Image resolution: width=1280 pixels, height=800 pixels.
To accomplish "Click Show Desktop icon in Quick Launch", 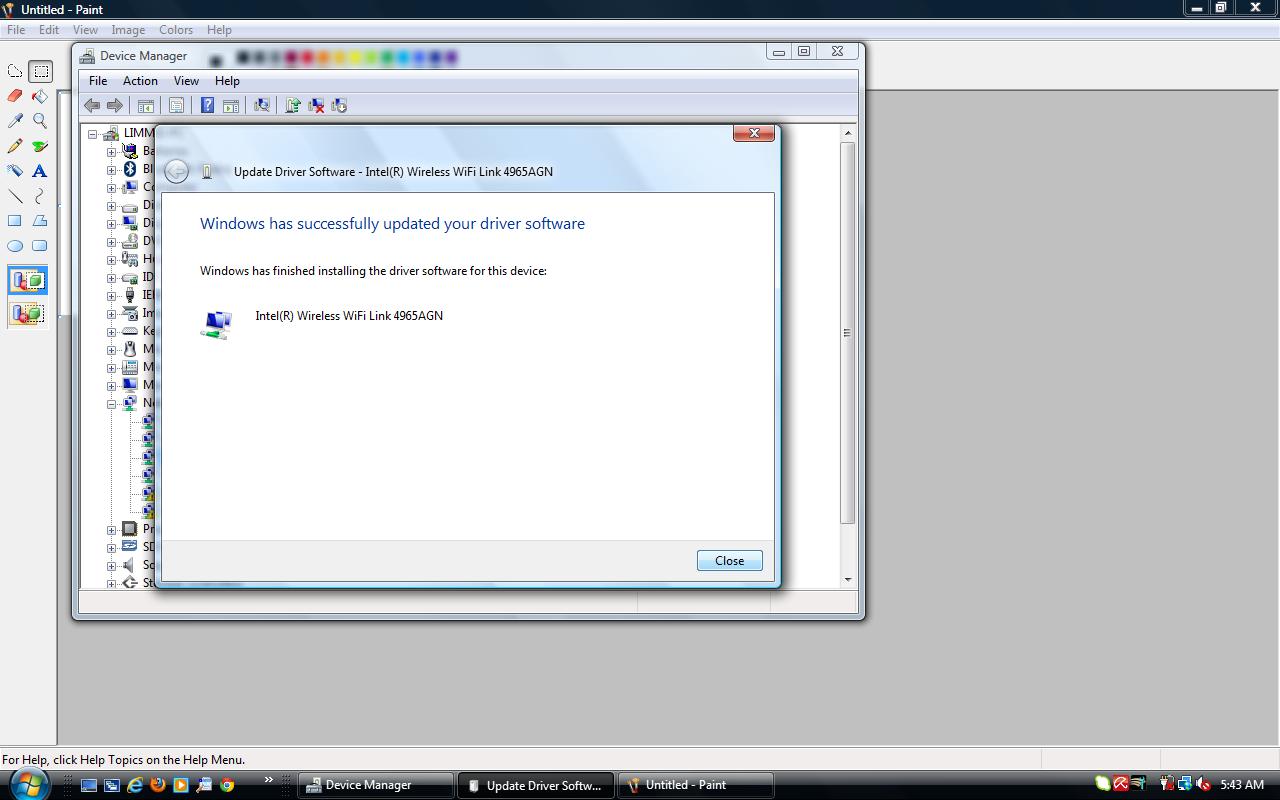I will point(88,785).
